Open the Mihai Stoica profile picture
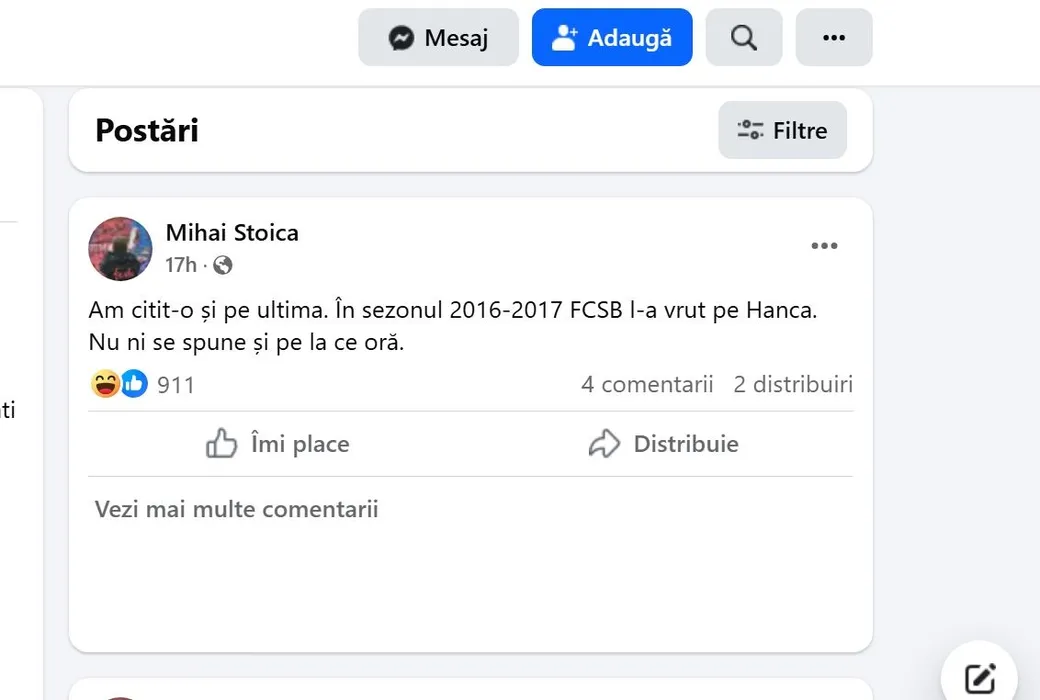 click(x=120, y=249)
